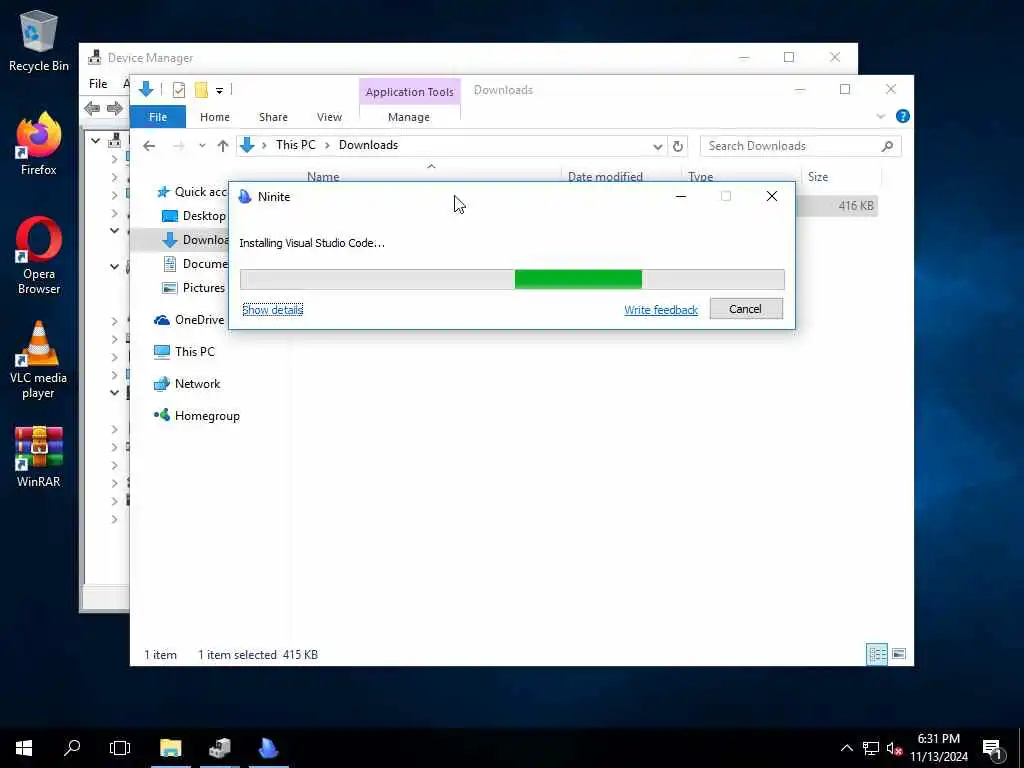This screenshot has width=1024, height=768.
Task: Open WinRAR desktop shortcut
Action: 39,456
